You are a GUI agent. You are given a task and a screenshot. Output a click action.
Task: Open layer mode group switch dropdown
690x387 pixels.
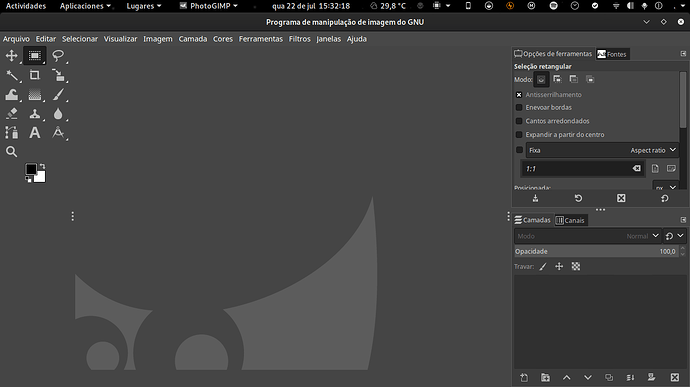(x=675, y=236)
